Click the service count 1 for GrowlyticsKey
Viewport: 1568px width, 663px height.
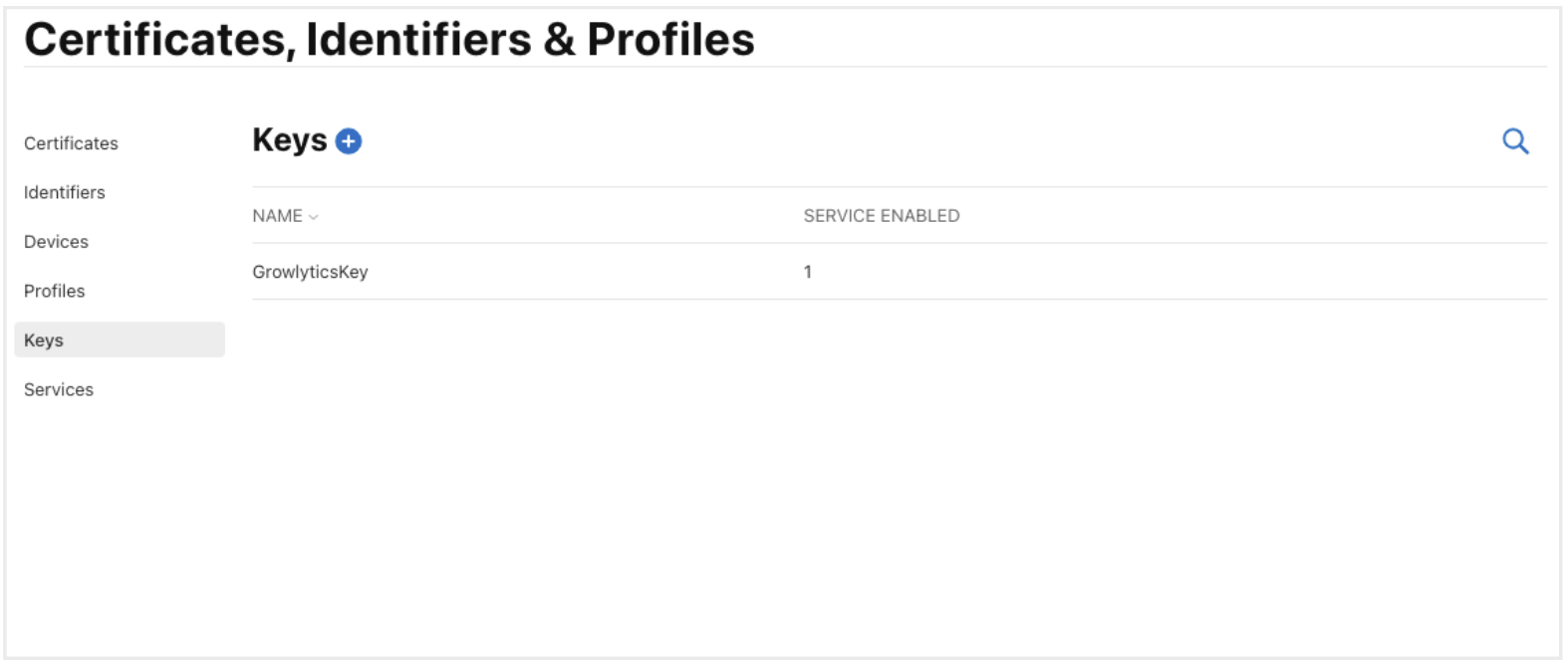(x=808, y=272)
